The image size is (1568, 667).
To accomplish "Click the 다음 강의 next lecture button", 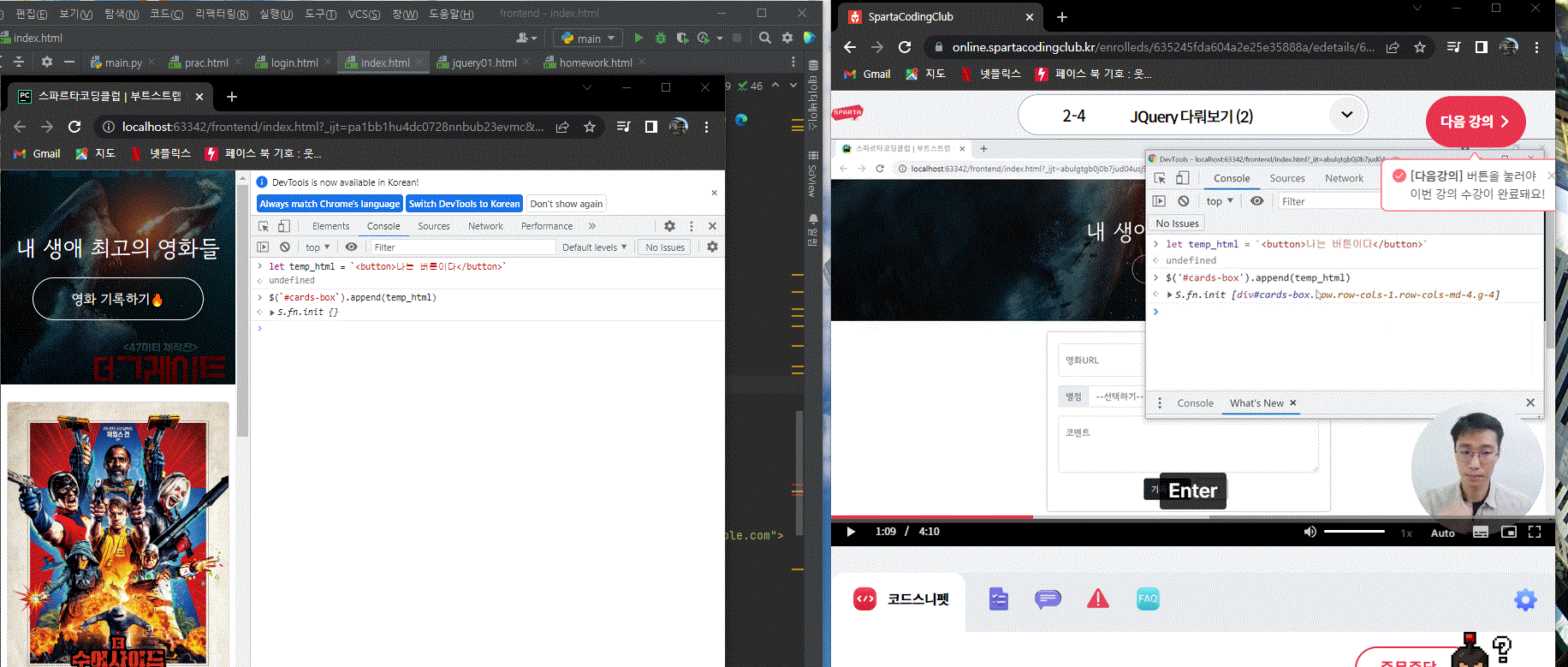I will pyautogui.click(x=1476, y=122).
